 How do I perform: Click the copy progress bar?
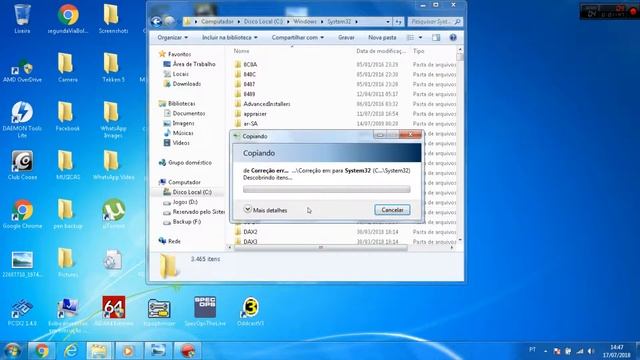[x=327, y=189]
